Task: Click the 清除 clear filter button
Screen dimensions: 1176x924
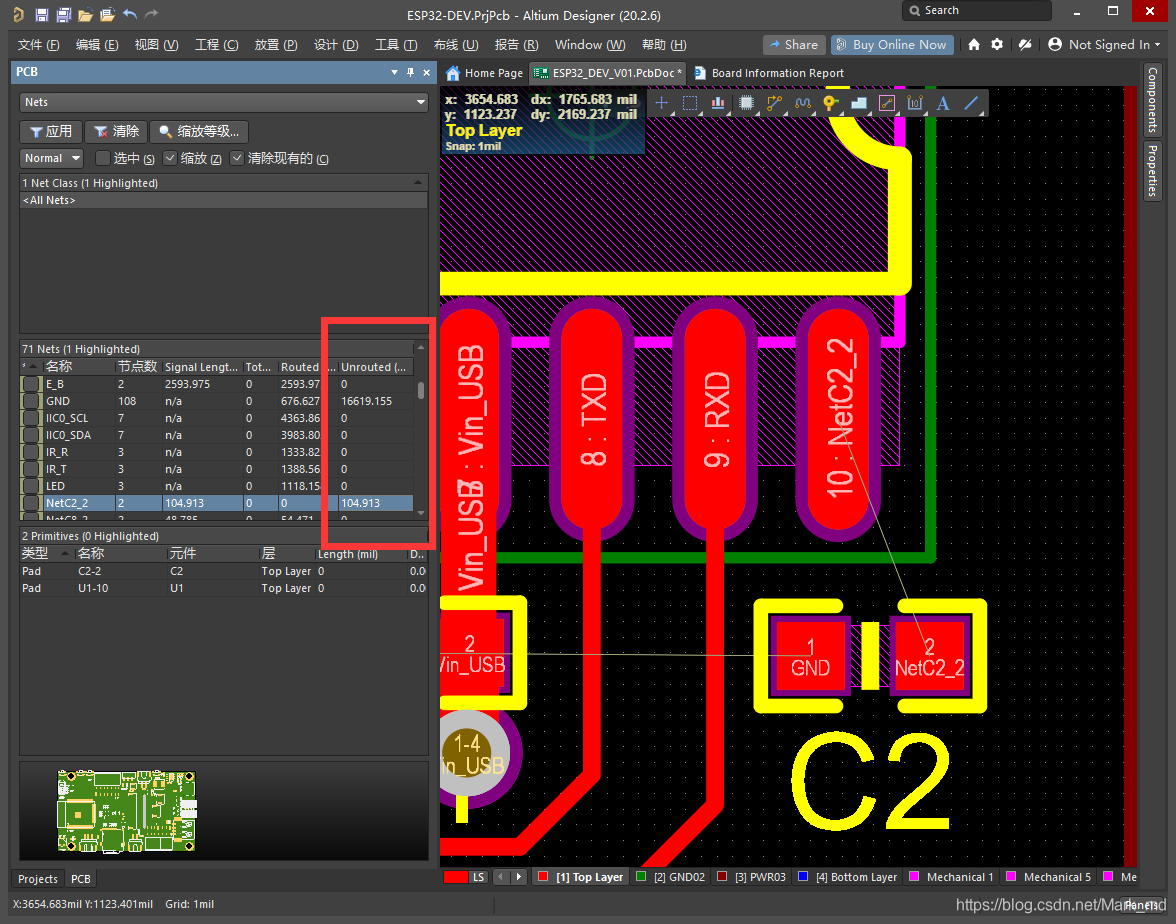Action: pyautogui.click(x=116, y=131)
